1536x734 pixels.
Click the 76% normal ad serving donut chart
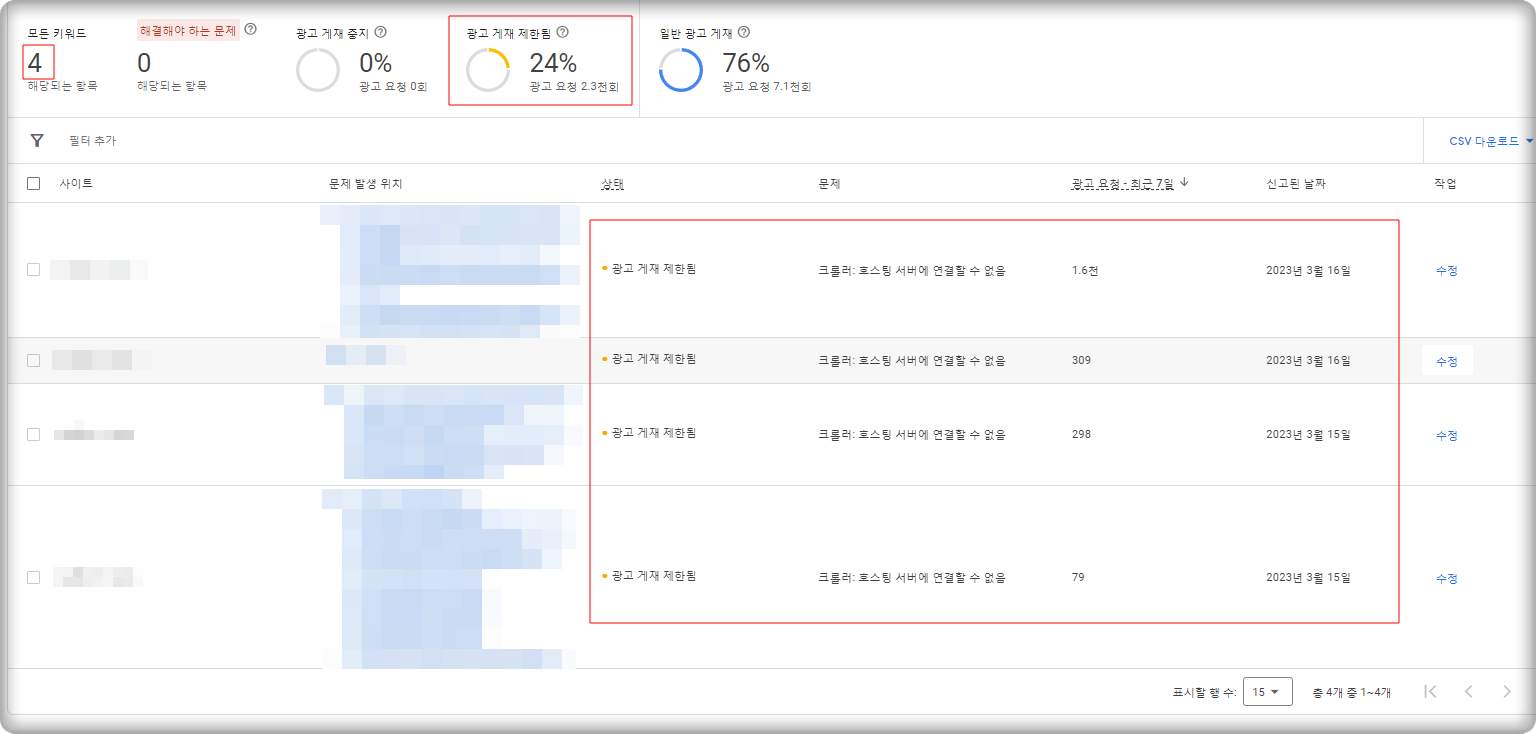coord(681,71)
